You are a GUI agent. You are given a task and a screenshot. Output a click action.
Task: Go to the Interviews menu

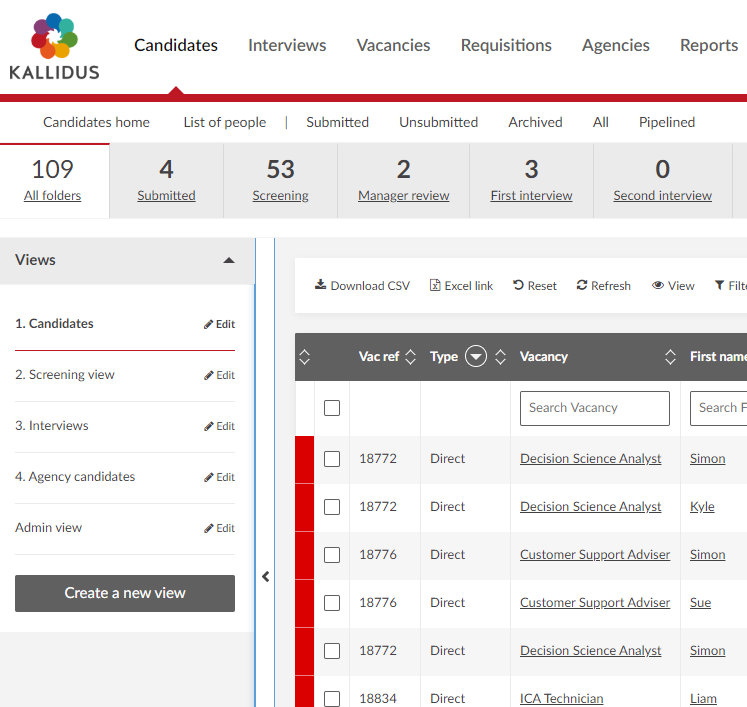pos(287,45)
